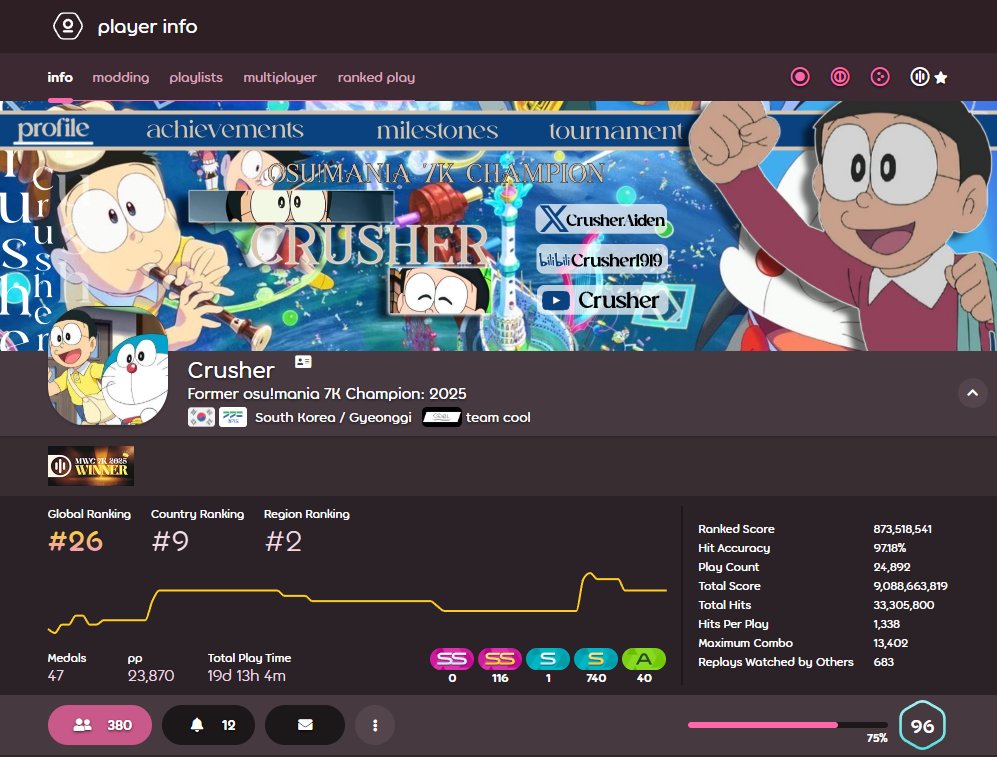Click the South Korea flag icon

201,418
